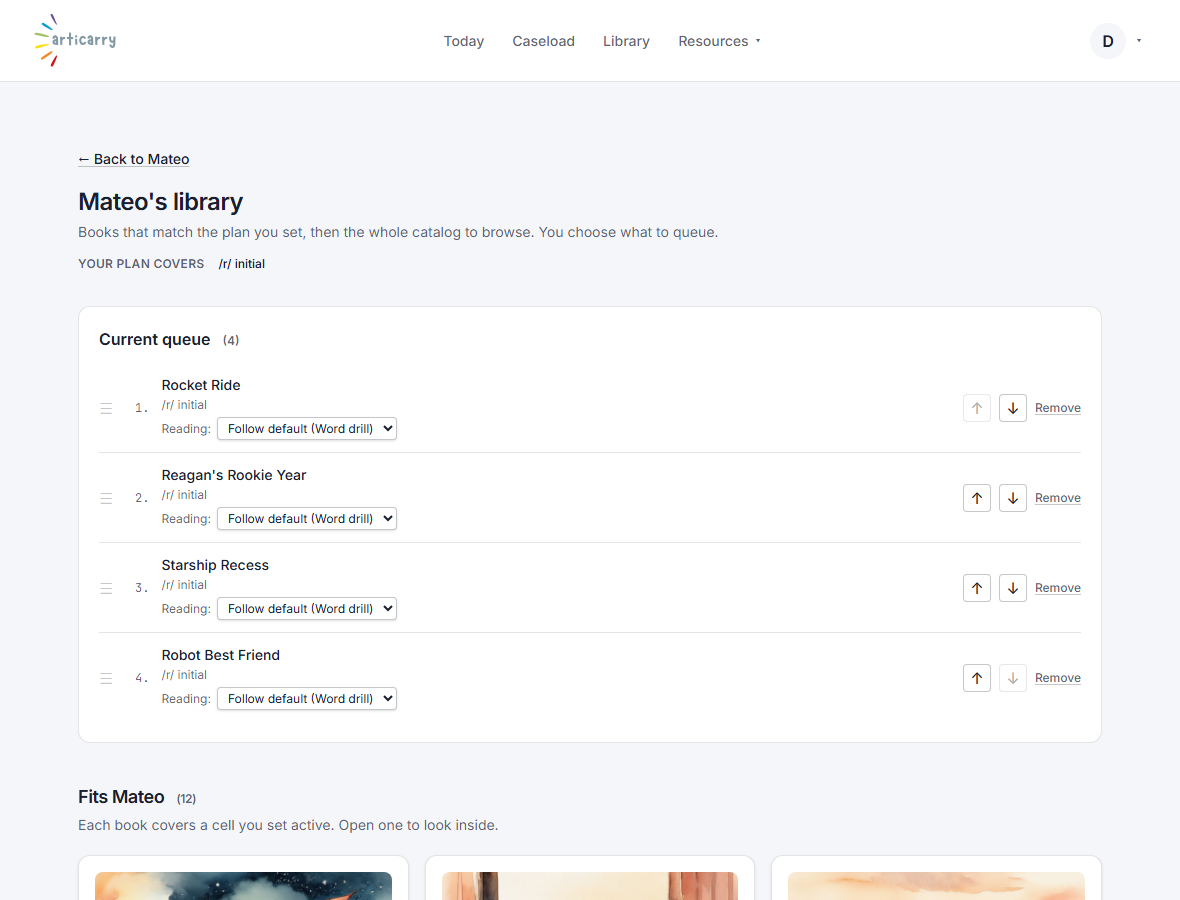The width and height of the screenshot is (1180, 900).
Task: Open Reading dropdown for Robot Best Friend
Action: click(x=306, y=698)
